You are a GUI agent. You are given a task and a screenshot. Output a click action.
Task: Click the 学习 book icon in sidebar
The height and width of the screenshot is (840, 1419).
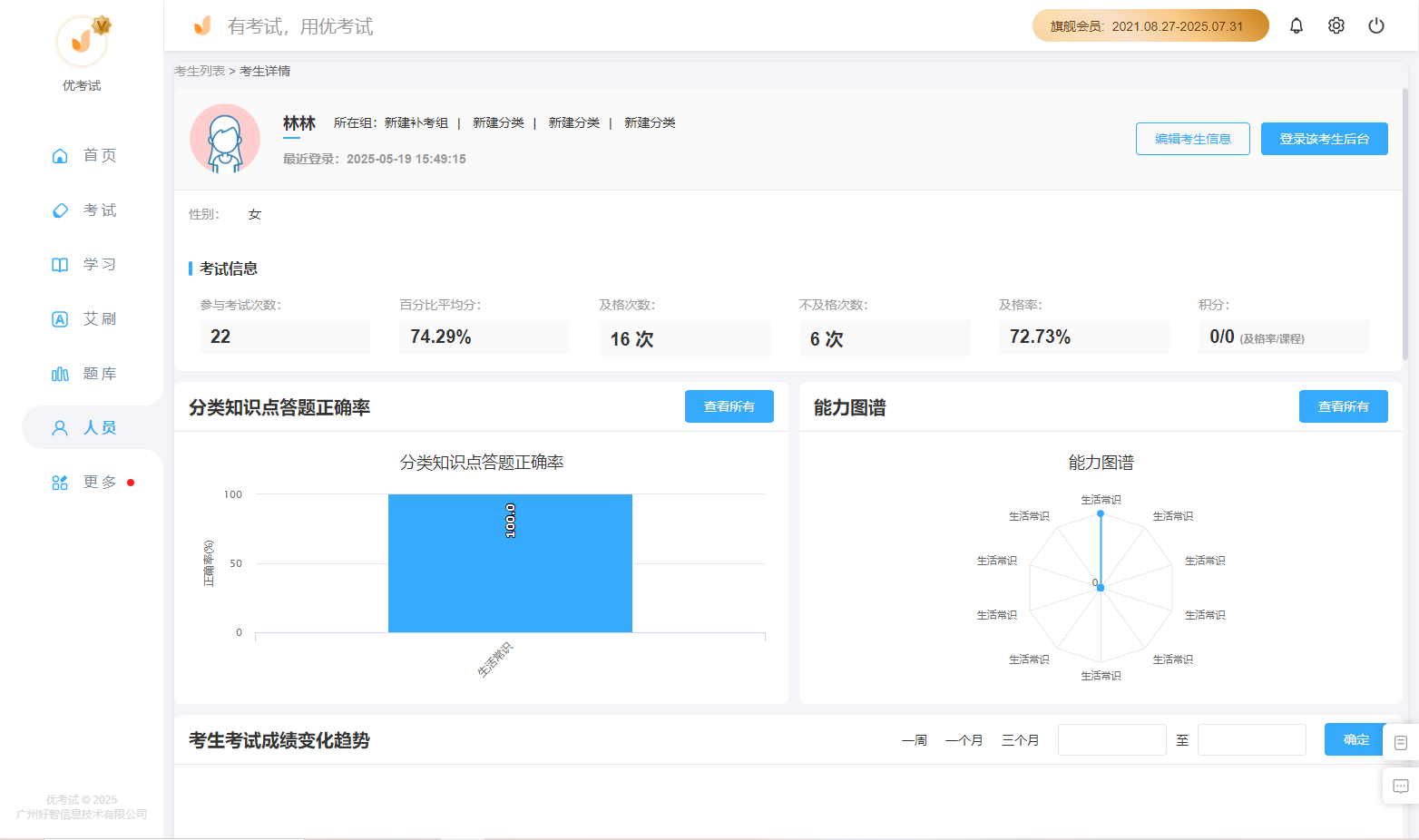60,265
